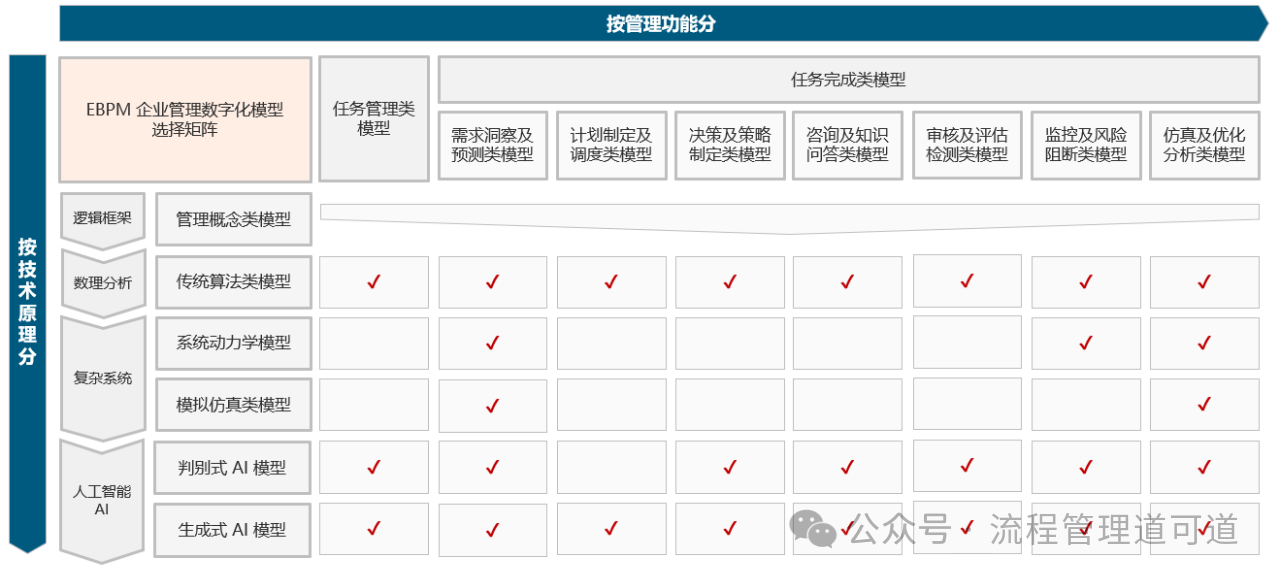Click checkmark for 传统算法类模型 under 任务管理类模型
This screenshot has width=1280, height=581.
pos(374,282)
